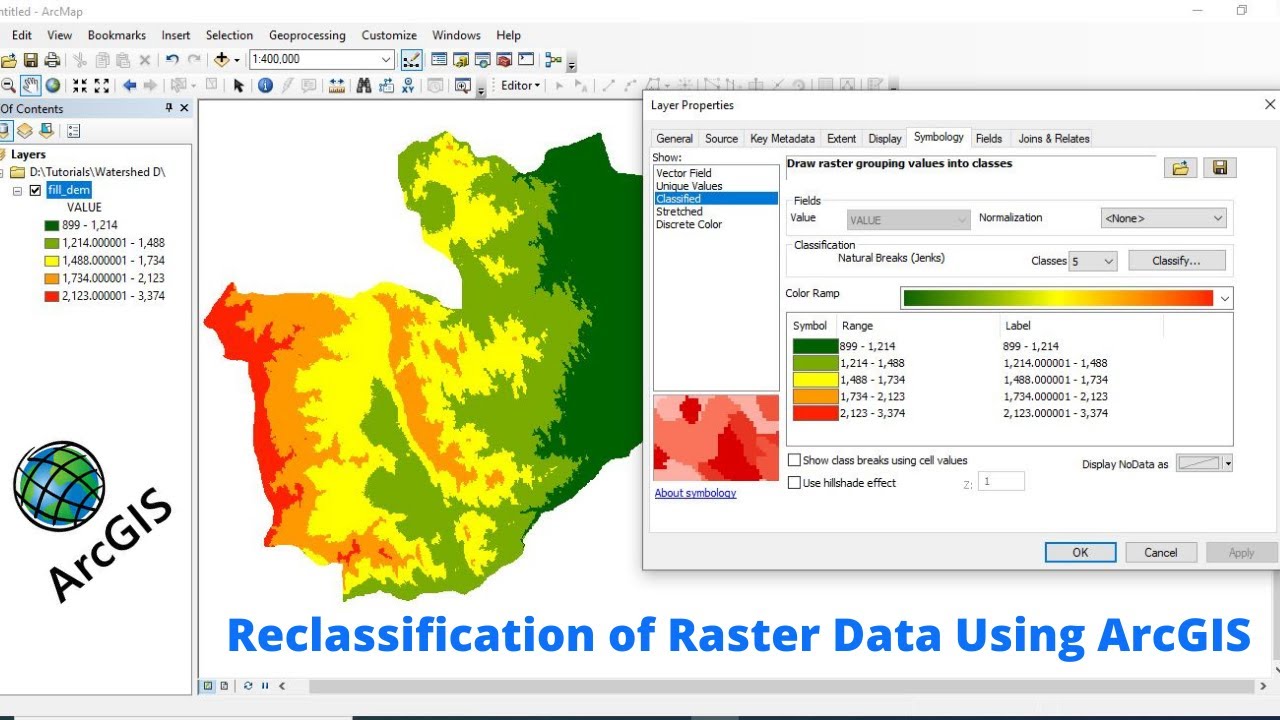Open the Find binoculars tool
This screenshot has height=720, width=1280.
pyautogui.click(x=364, y=86)
